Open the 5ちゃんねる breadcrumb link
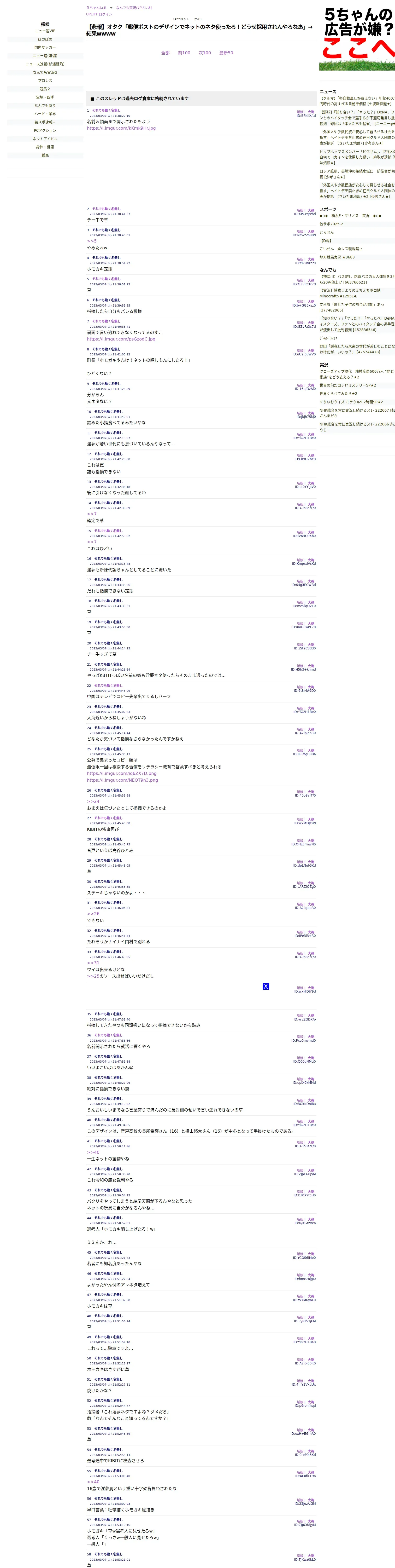Image resolution: width=395 pixels, height=1568 pixels. point(97,8)
